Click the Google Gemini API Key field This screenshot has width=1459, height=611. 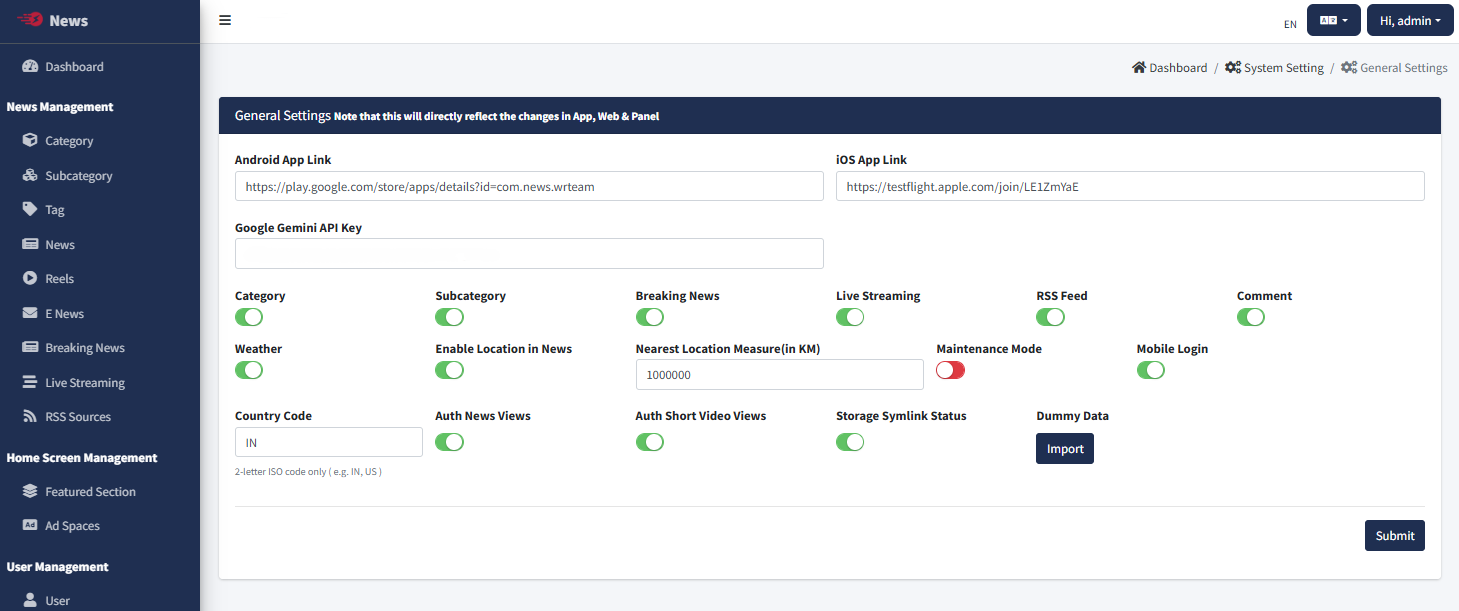(x=529, y=253)
